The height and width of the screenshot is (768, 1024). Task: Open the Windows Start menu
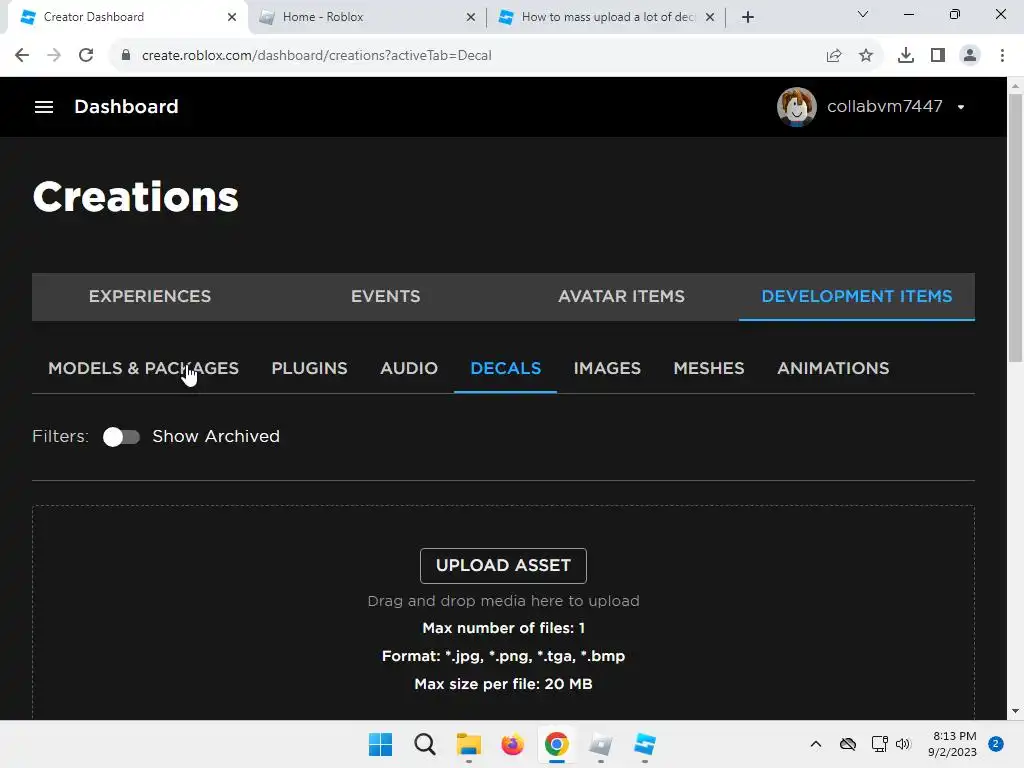click(x=381, y=744)
